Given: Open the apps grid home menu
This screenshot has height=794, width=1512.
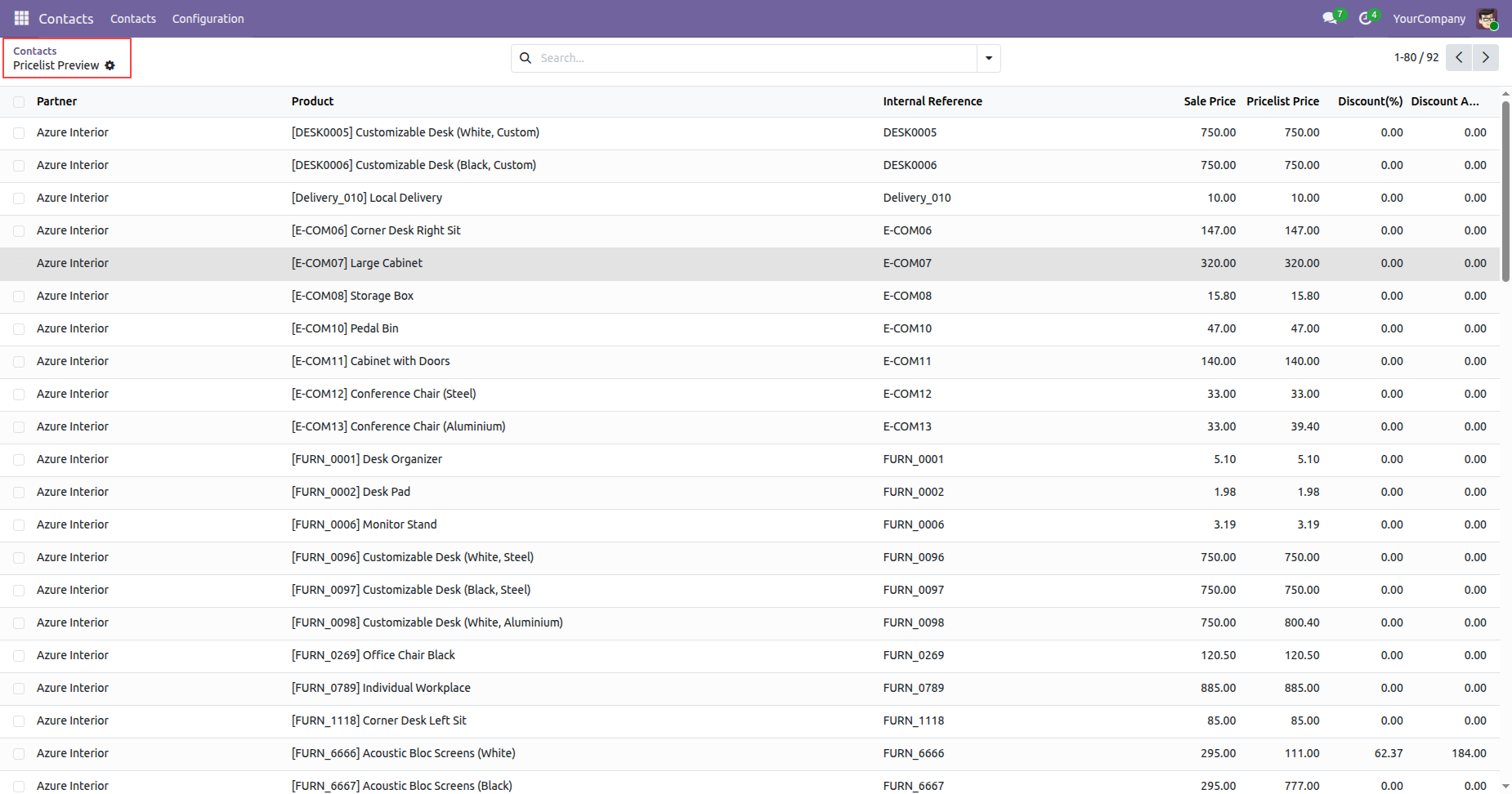Looking at the screenshot, I should pyautogui.click(x=21, y=18).
